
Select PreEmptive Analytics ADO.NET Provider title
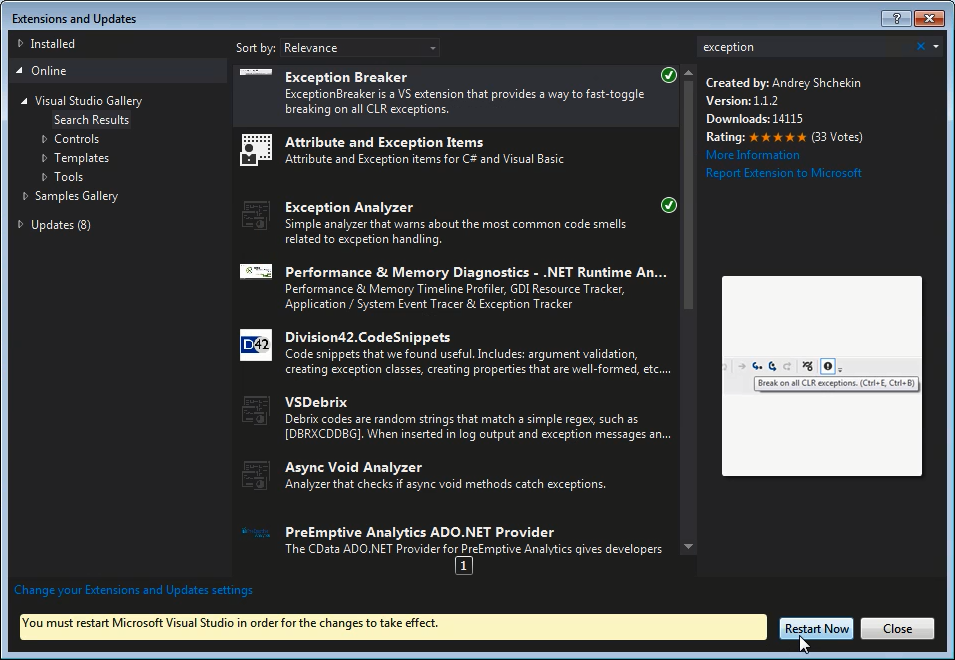(420, 533)
